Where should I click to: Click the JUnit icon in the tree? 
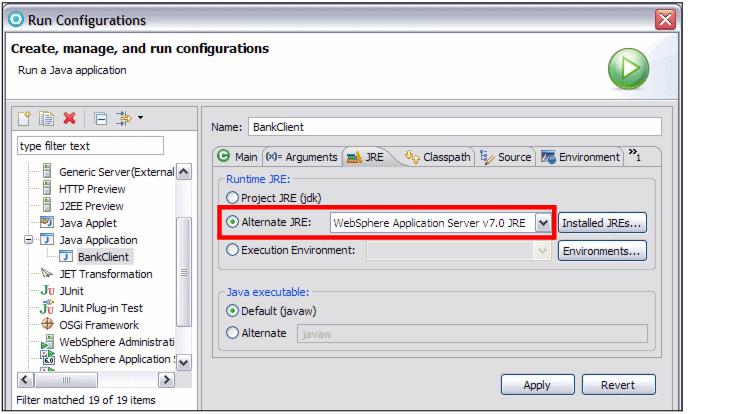coord(47,290)
